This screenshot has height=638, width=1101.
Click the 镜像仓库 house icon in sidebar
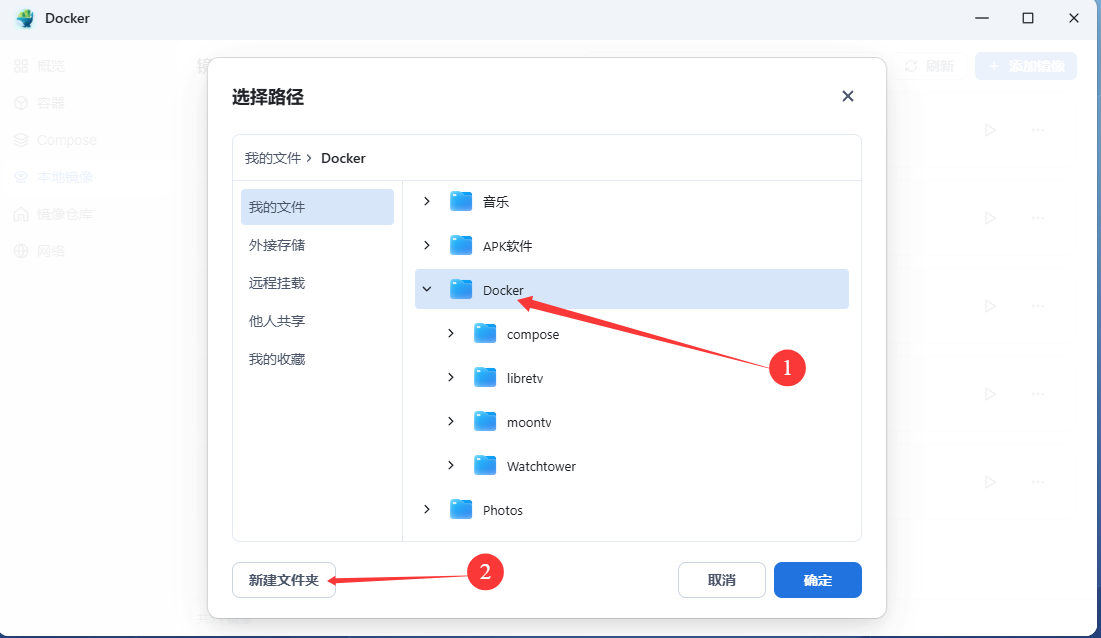tap(21, 214)
